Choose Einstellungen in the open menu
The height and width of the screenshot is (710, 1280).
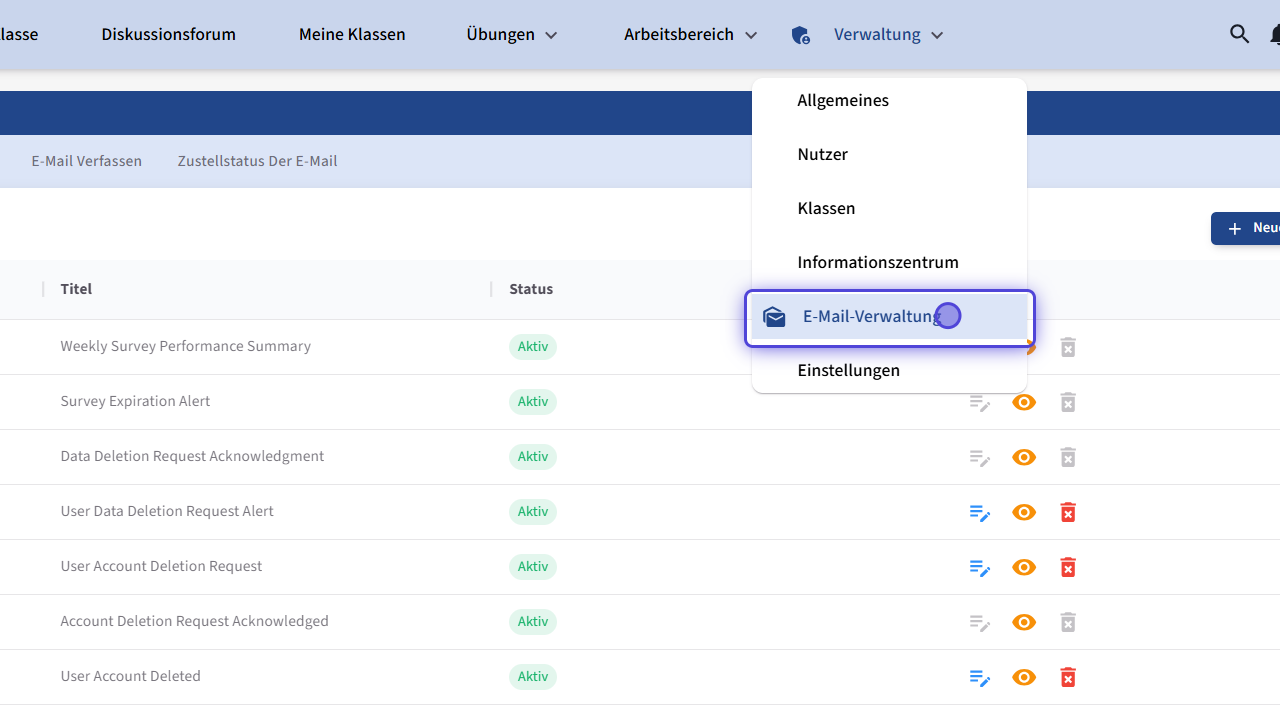pyautogui.click(x=848, y=370)
